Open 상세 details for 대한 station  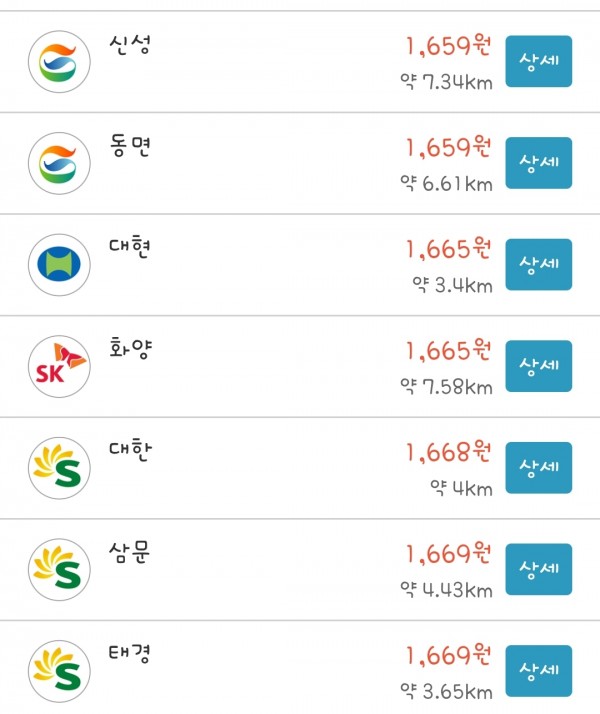pyautogui.click(x=539, y=467)
